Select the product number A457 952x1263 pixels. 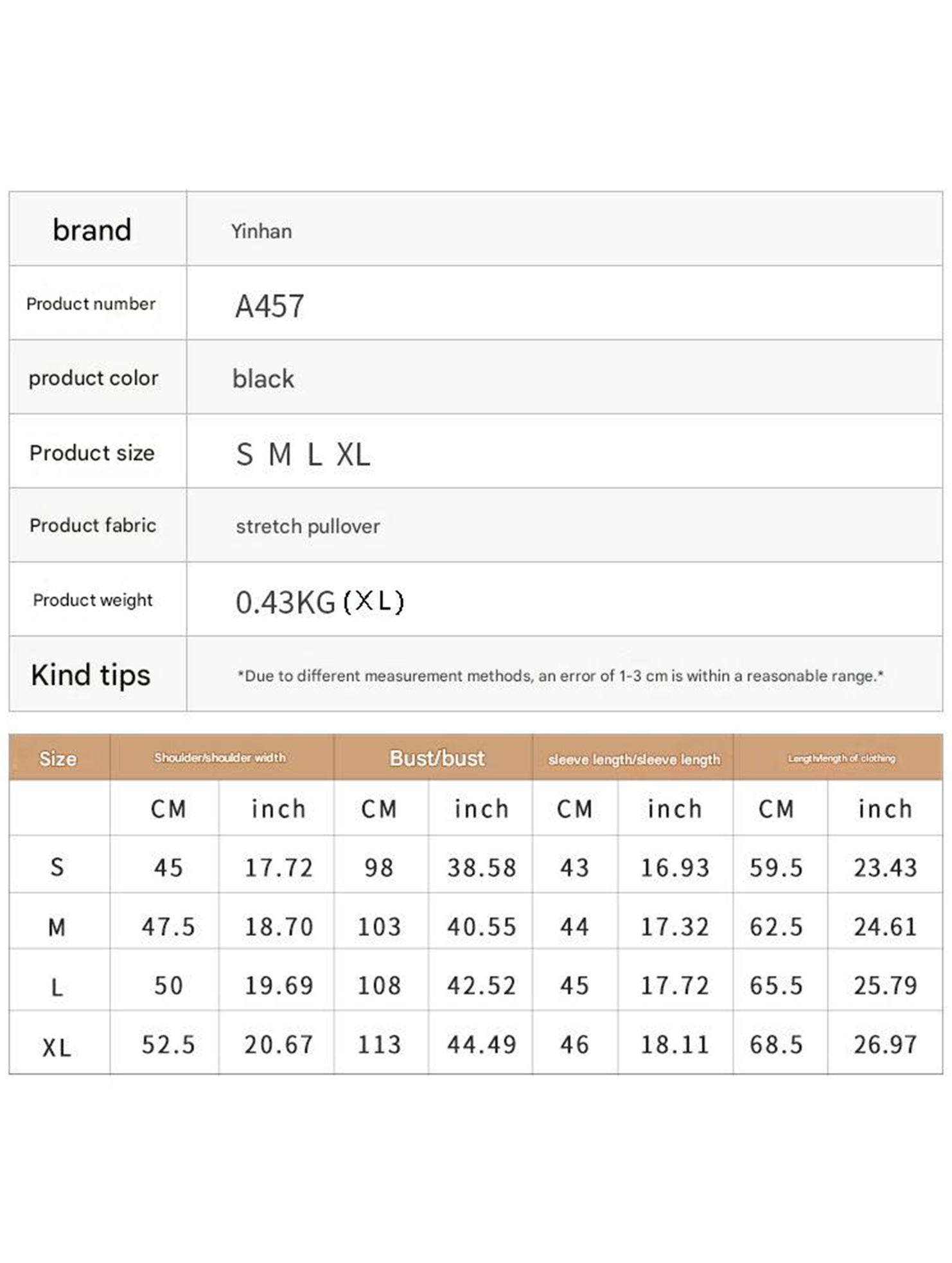point(269,306)
